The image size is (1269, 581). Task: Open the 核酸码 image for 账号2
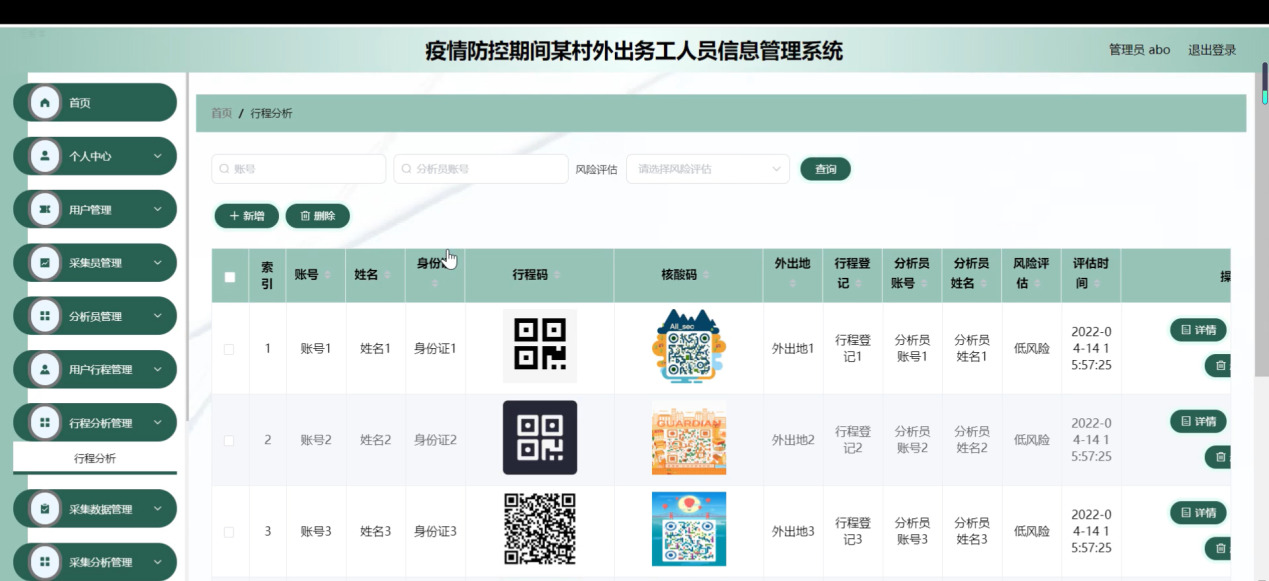tap(689, 438)
